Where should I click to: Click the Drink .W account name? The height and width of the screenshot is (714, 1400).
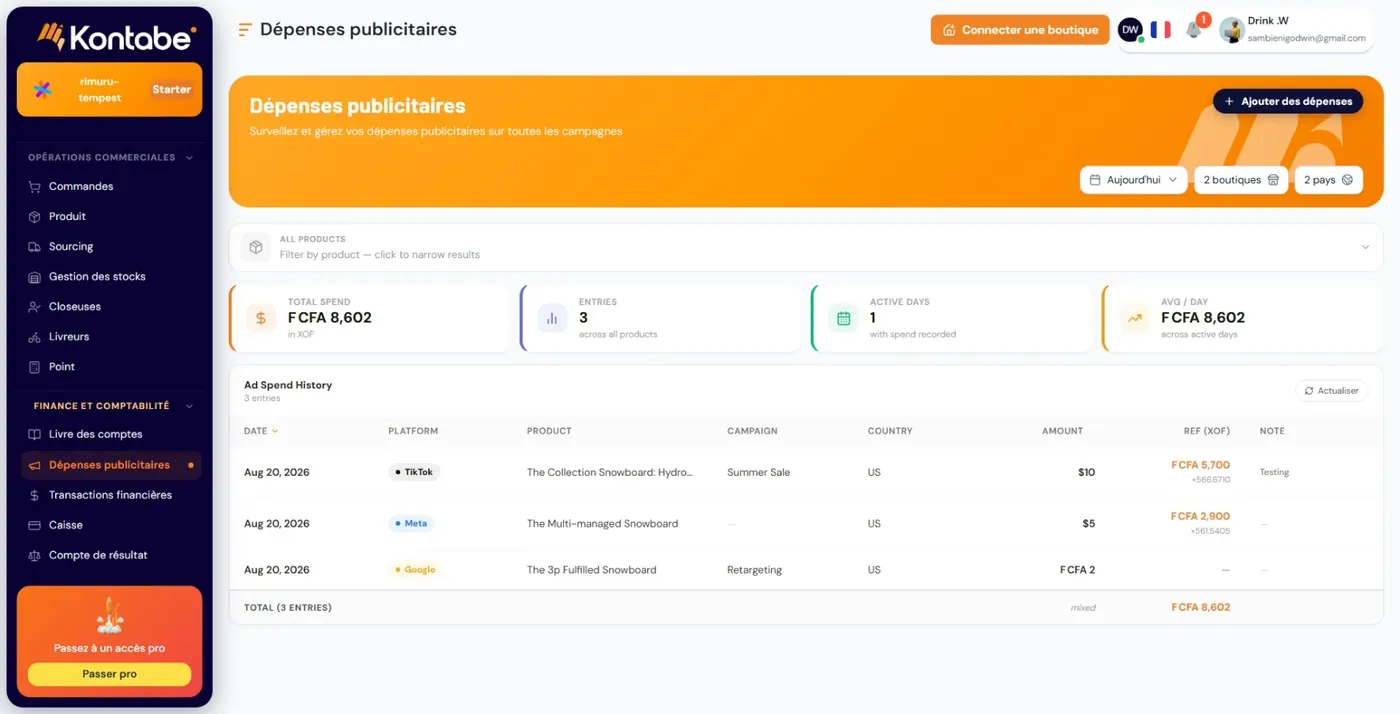[x=1268, y=21]
